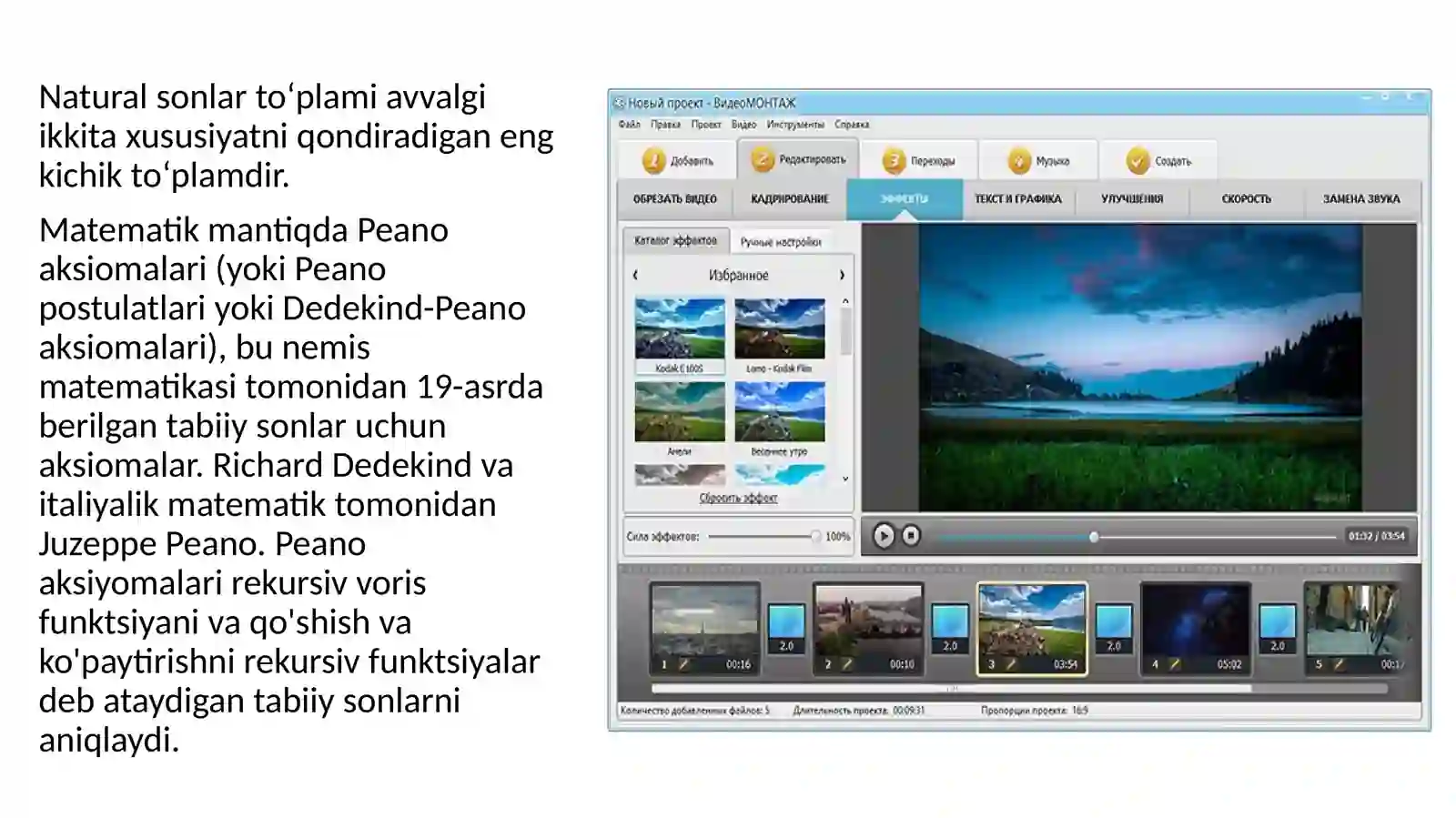Click the effects list scroll-down arrow

pos(845,479)
